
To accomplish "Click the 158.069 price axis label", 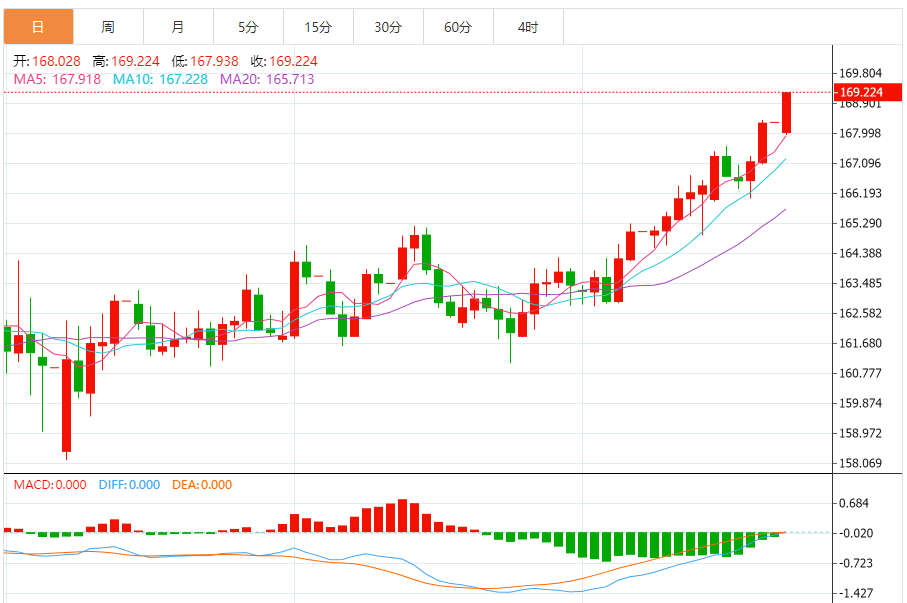I will (x=860, y=464).
